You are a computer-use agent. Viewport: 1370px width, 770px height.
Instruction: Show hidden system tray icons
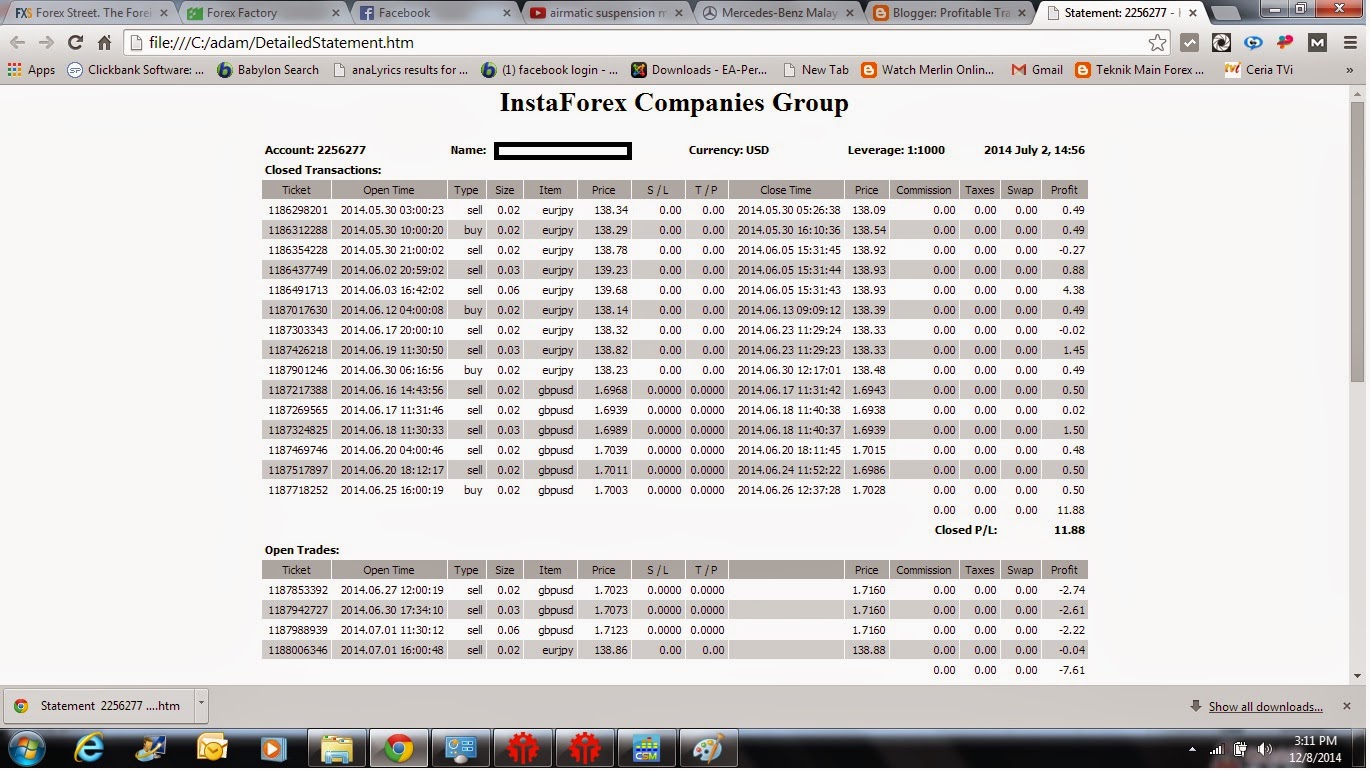coord(1192,749)
